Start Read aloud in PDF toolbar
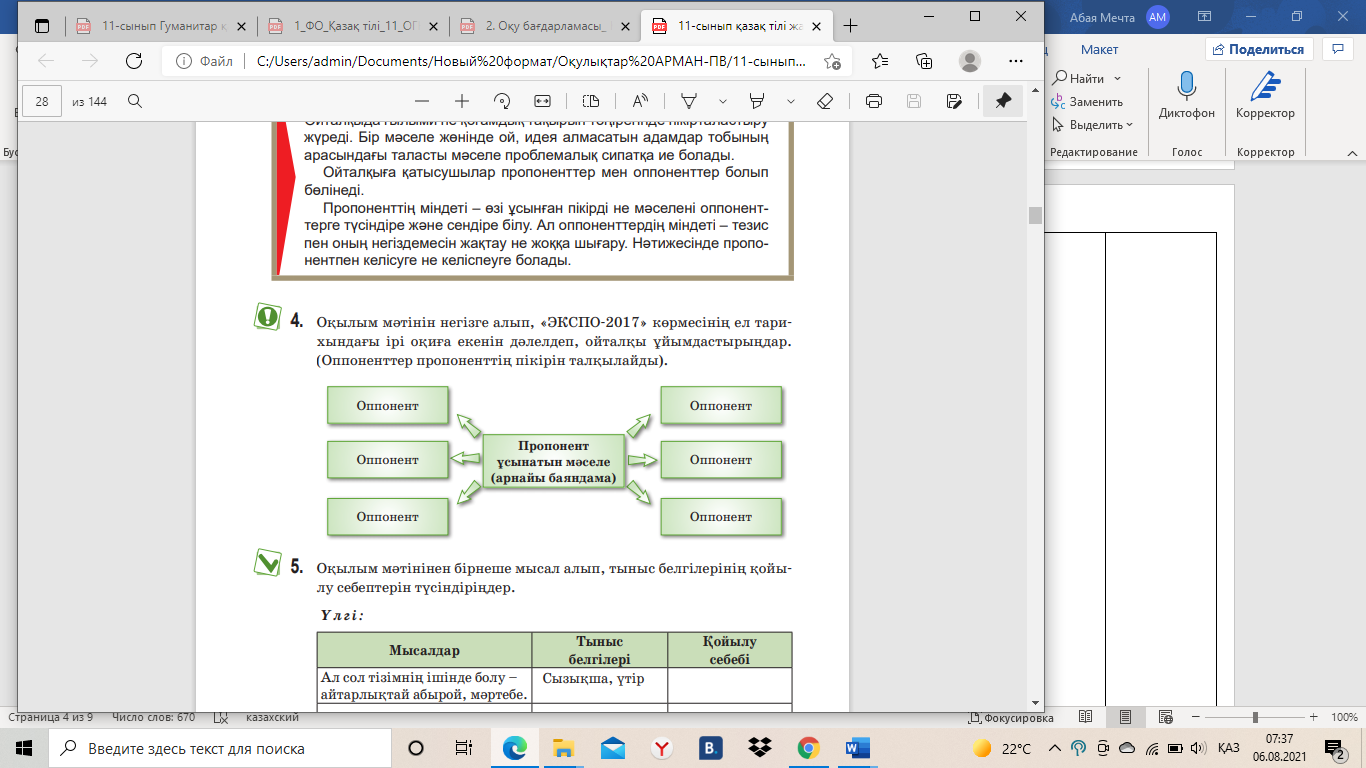This screenshot has height=768, width=1366. 639,101
